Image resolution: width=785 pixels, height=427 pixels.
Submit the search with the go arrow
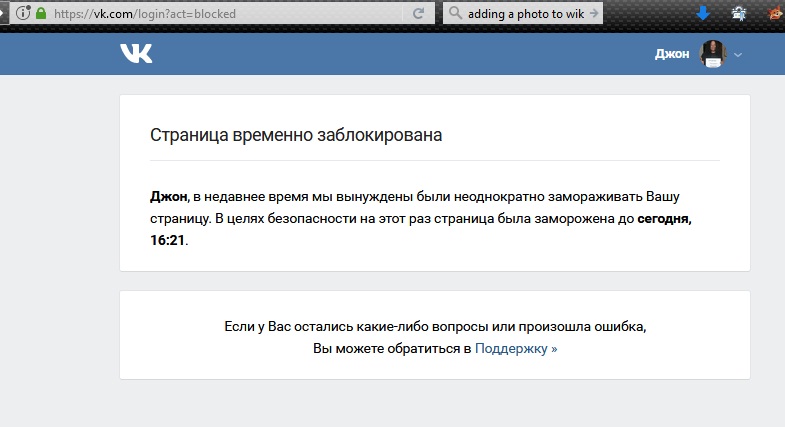(595, 14)
